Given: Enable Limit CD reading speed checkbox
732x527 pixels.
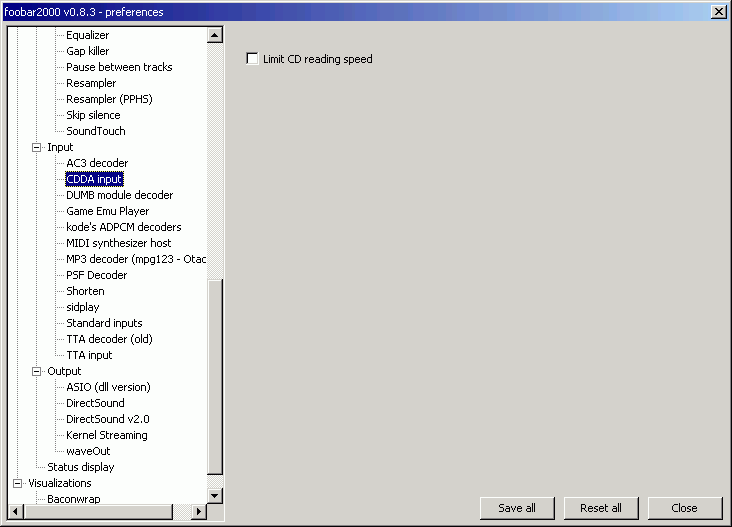Looking at the screenshot, I should tap(252, 59).
